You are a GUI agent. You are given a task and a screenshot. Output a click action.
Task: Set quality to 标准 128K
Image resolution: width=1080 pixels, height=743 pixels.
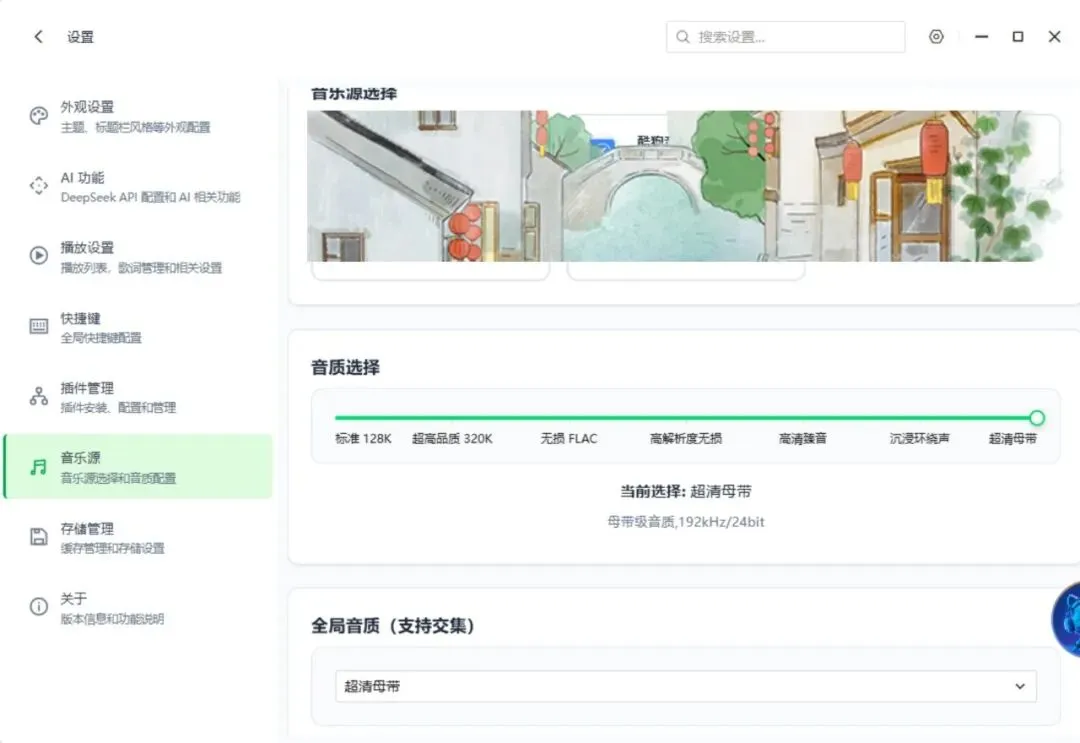coord(363,439)
